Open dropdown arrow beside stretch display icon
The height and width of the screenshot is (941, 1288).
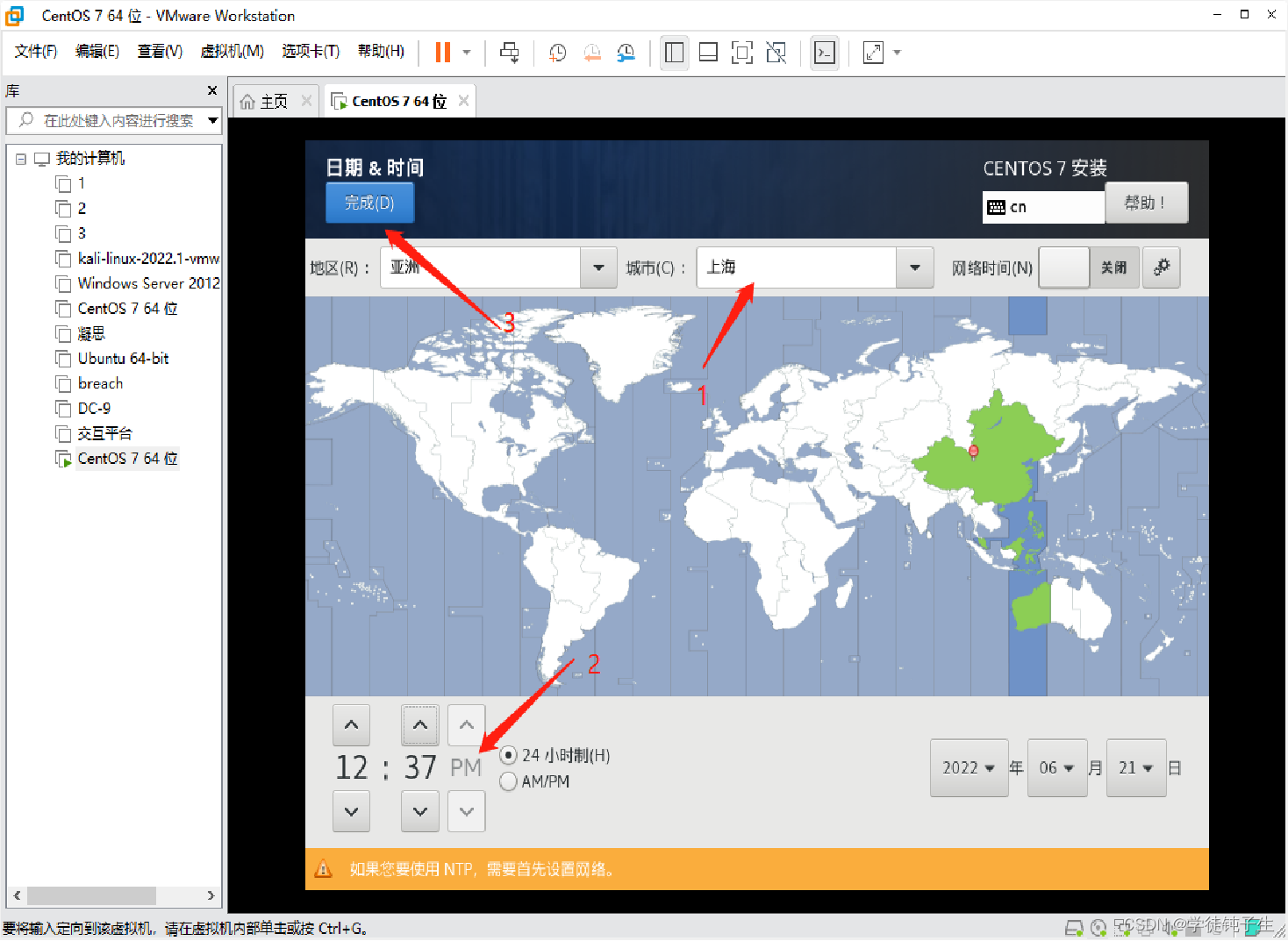click(897, 53)
